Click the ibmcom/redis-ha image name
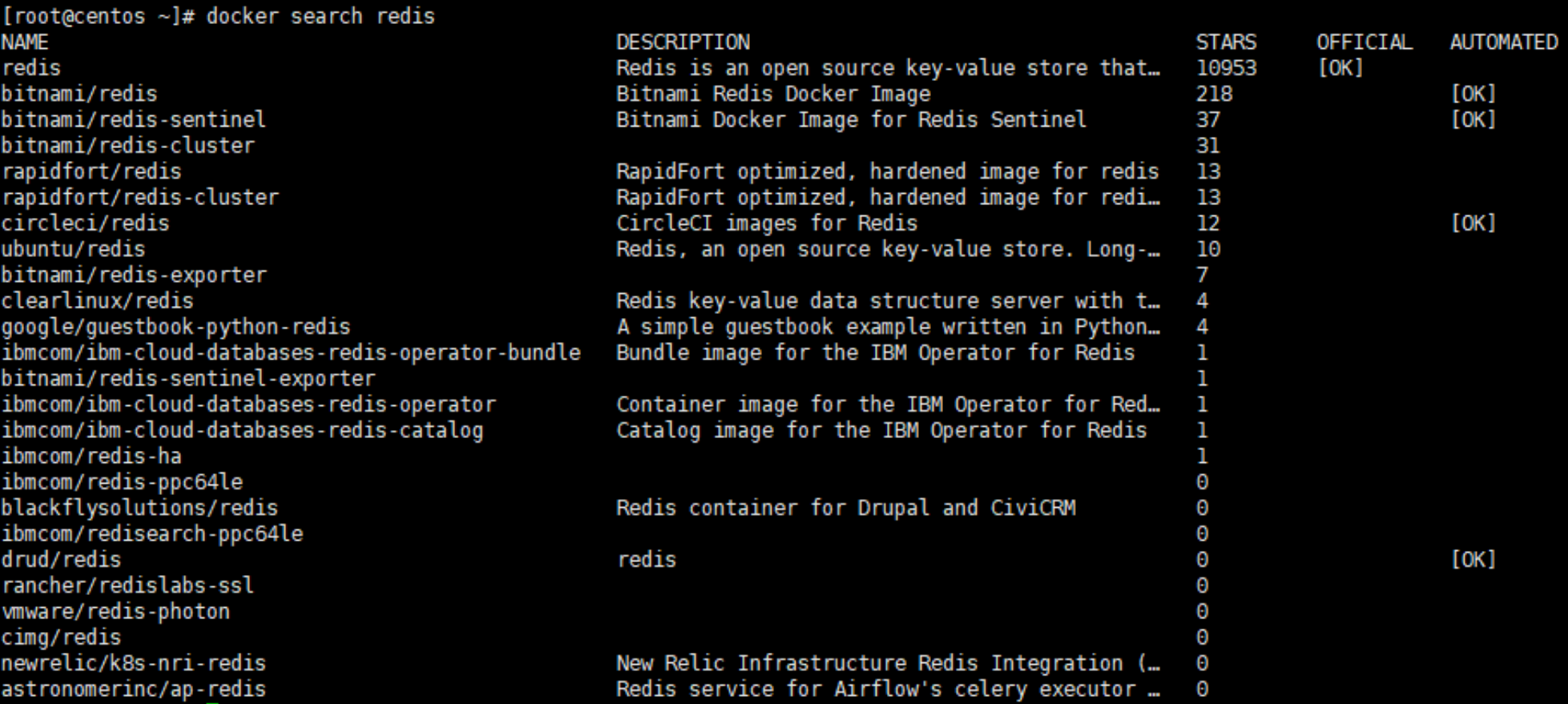 tap(91, 456)
